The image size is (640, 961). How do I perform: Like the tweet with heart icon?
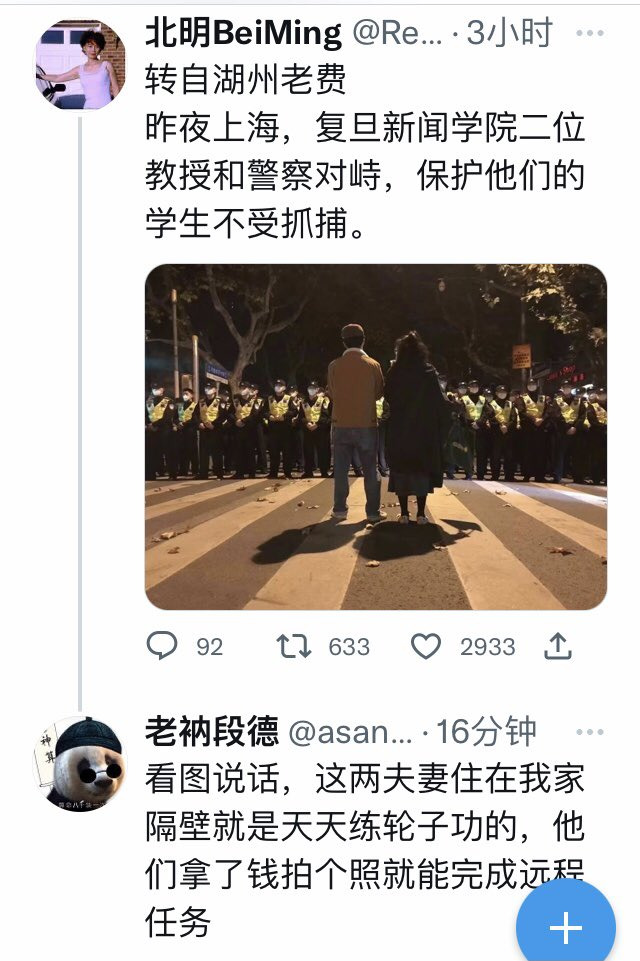(x=425, y=646)
